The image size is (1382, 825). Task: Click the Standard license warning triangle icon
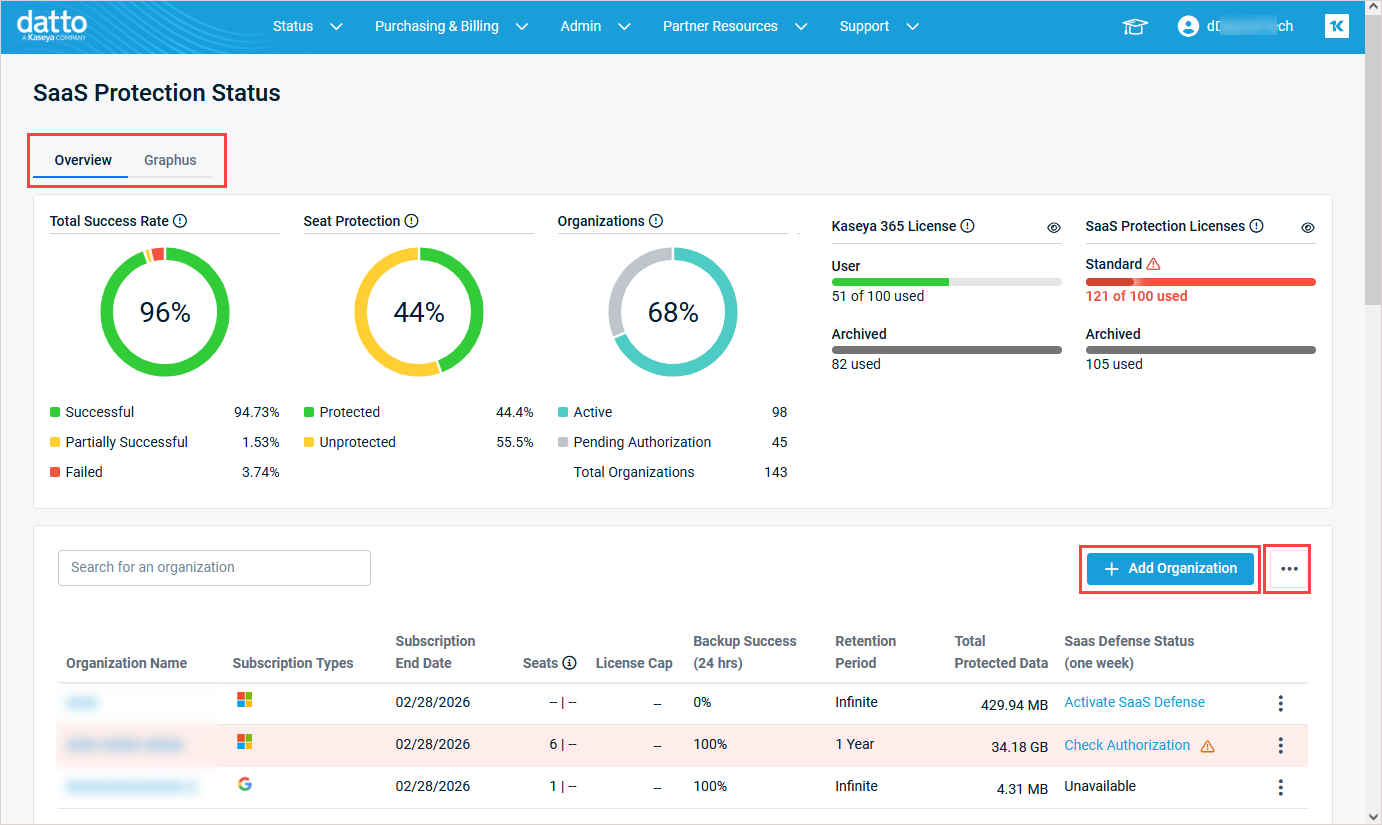point(1153,264)
